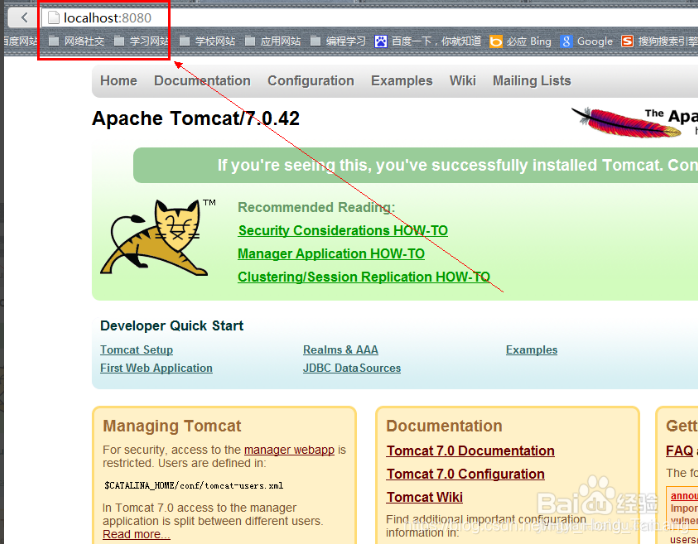Open the 学校网站 bookmark folder
Screen dimensions: 698x544
(207, 41)
